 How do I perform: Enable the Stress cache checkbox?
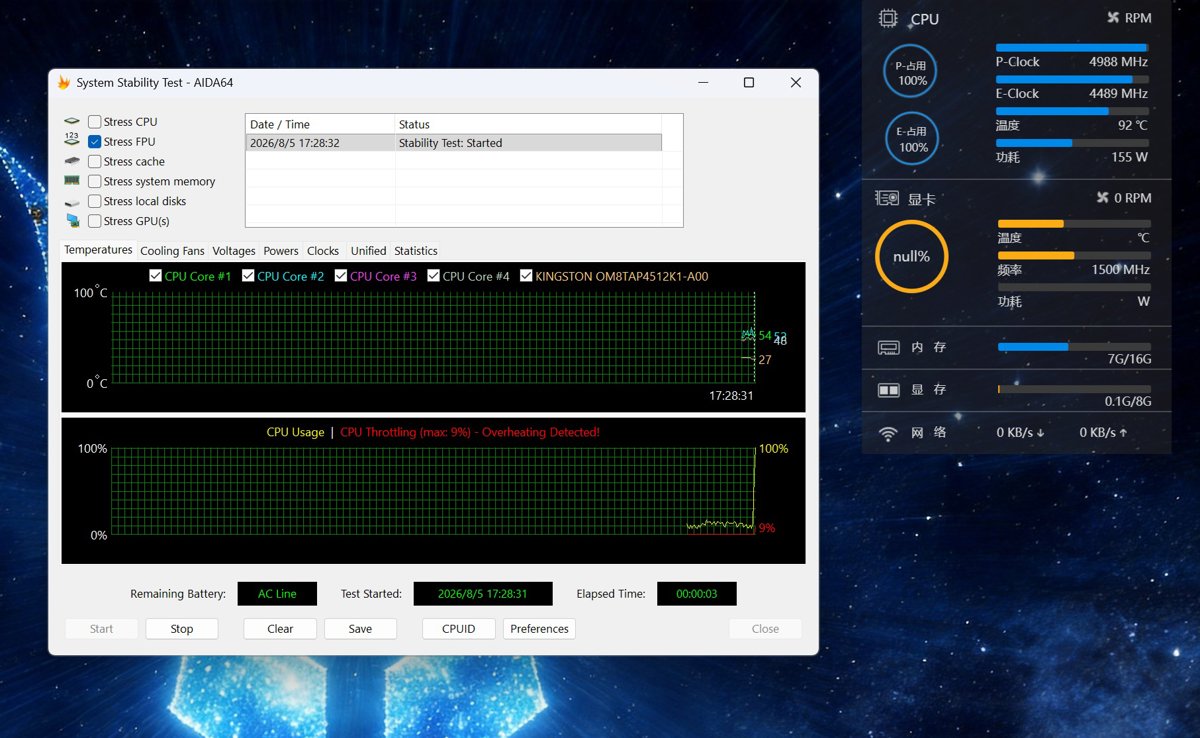point(95,162)
